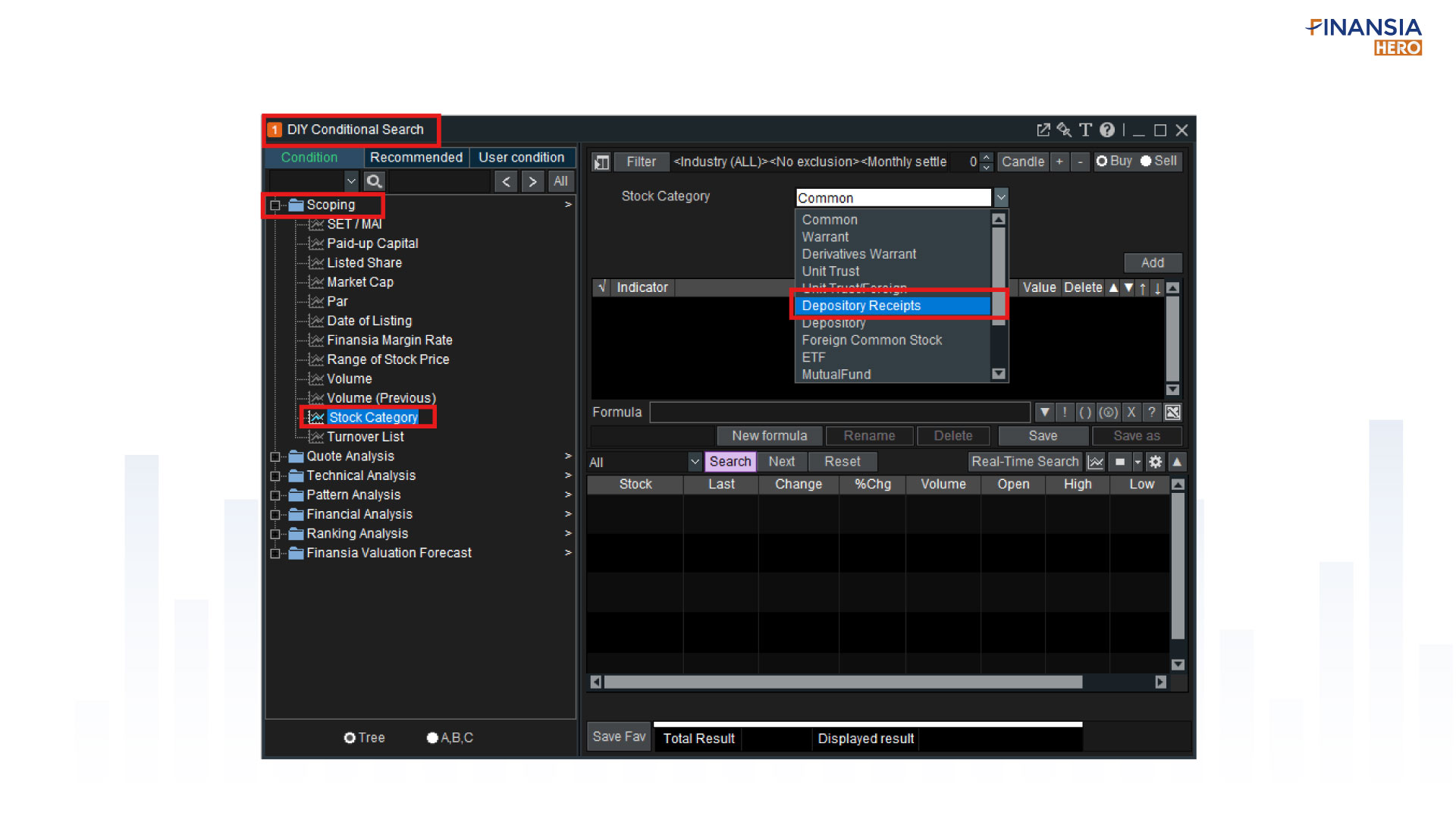Open the detach window icon in title bar

point(1043,130)
